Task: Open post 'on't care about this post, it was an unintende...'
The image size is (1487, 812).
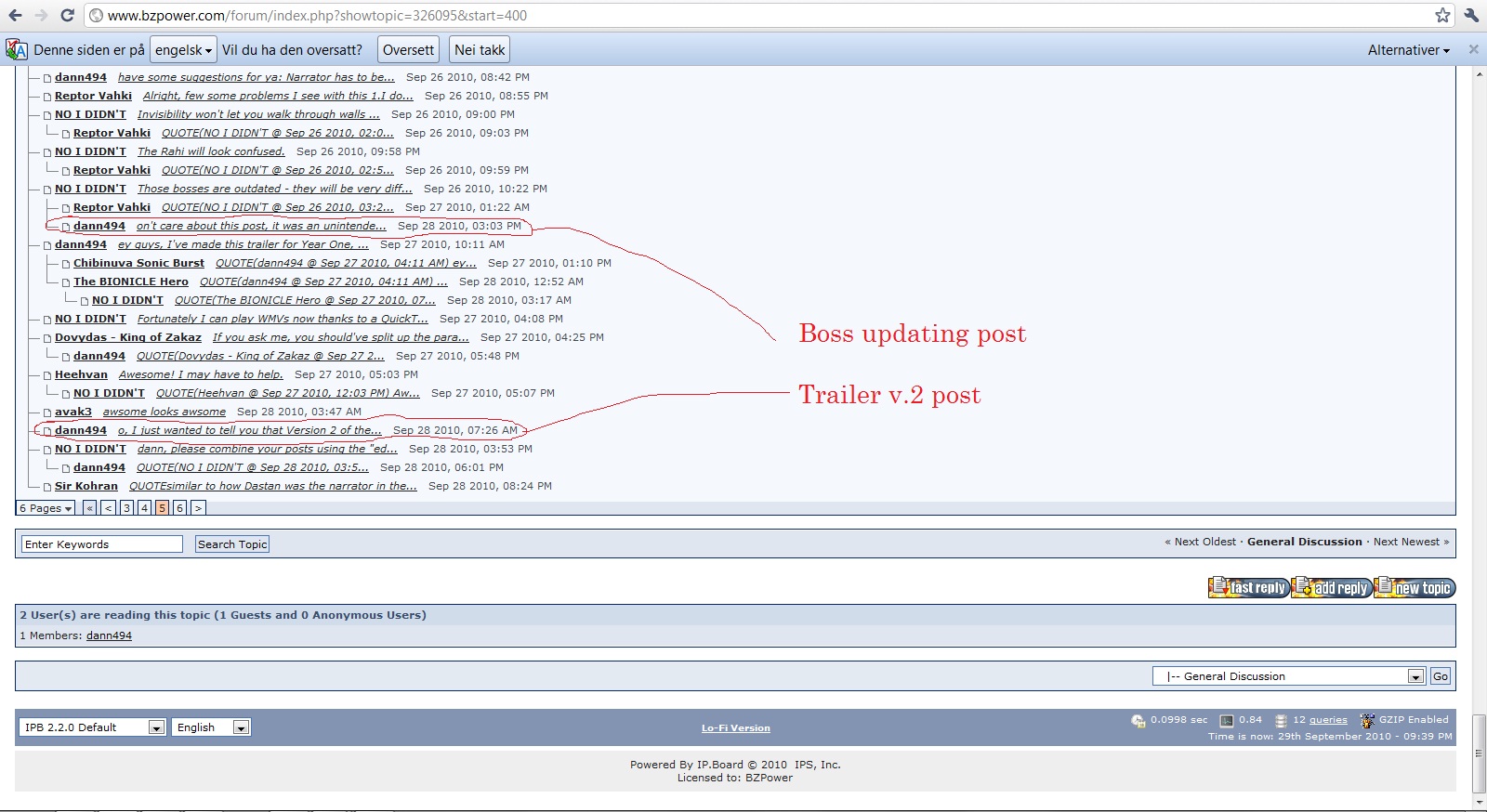Action: (261, 227)
